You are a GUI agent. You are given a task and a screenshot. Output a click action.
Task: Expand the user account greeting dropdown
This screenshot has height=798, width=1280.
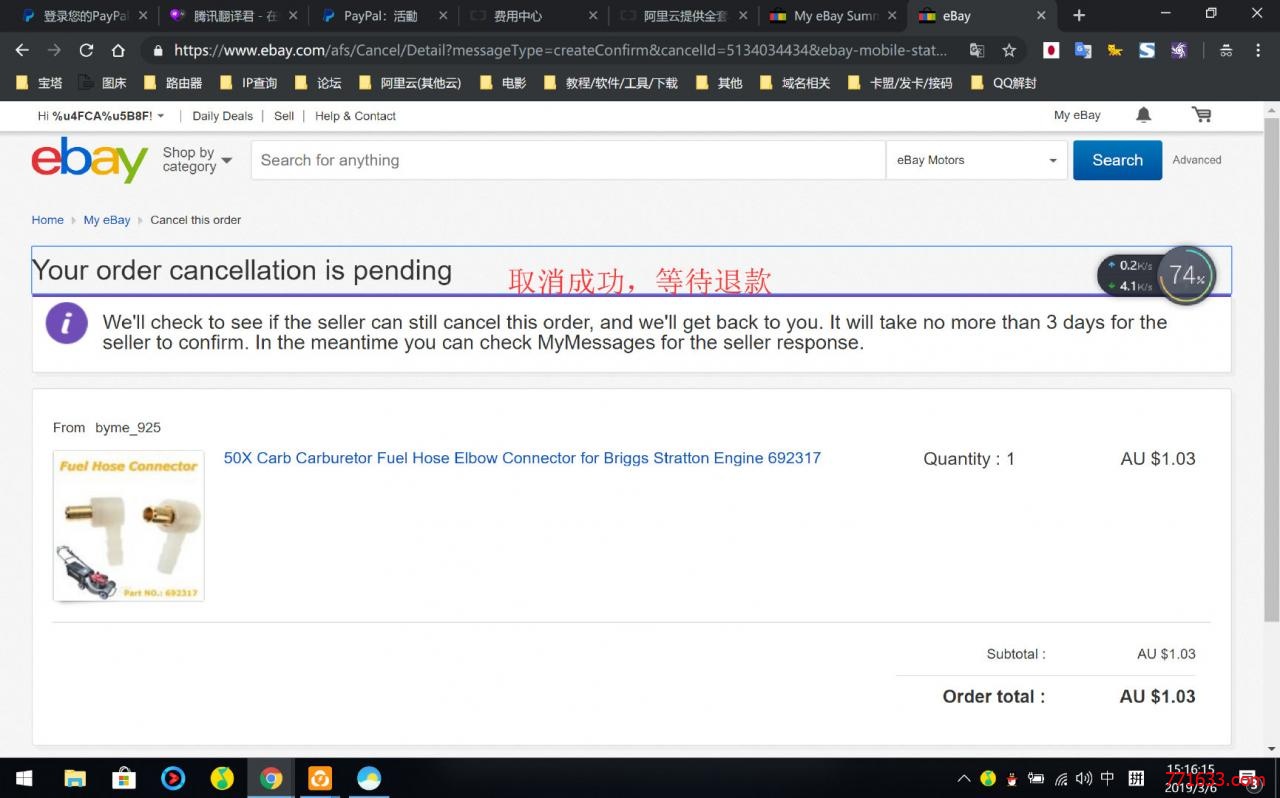[101, 116]
